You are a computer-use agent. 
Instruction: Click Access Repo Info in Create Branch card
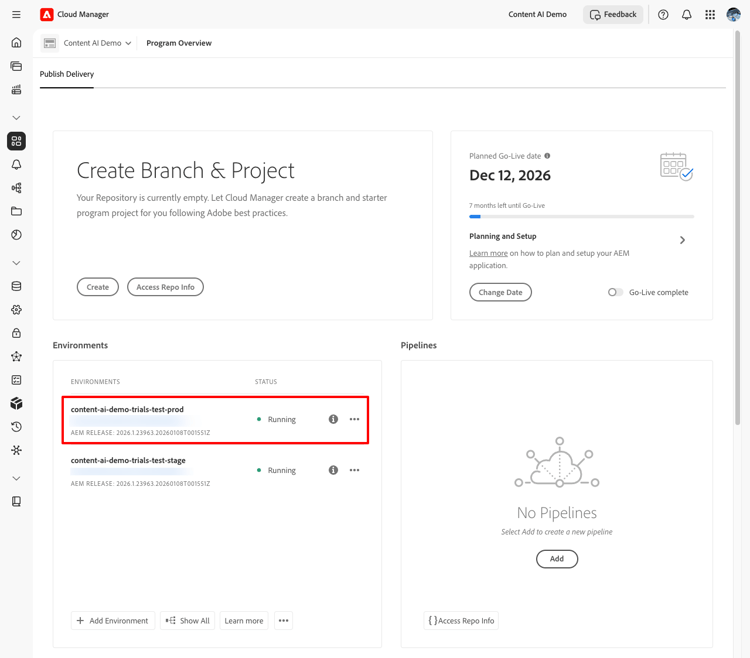[165, 287]
